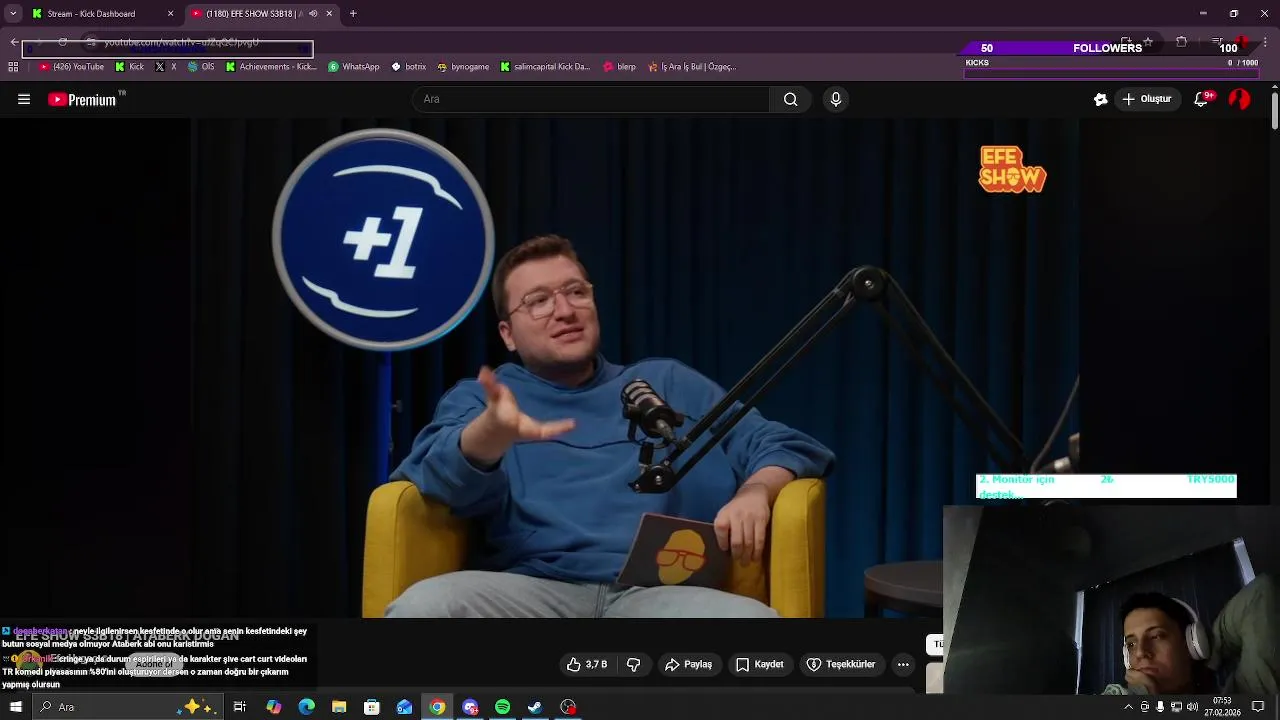Go back with browser back arrow
This screenshot has height=720, width=1280.
pyautogui.click(x=14, y=42)
